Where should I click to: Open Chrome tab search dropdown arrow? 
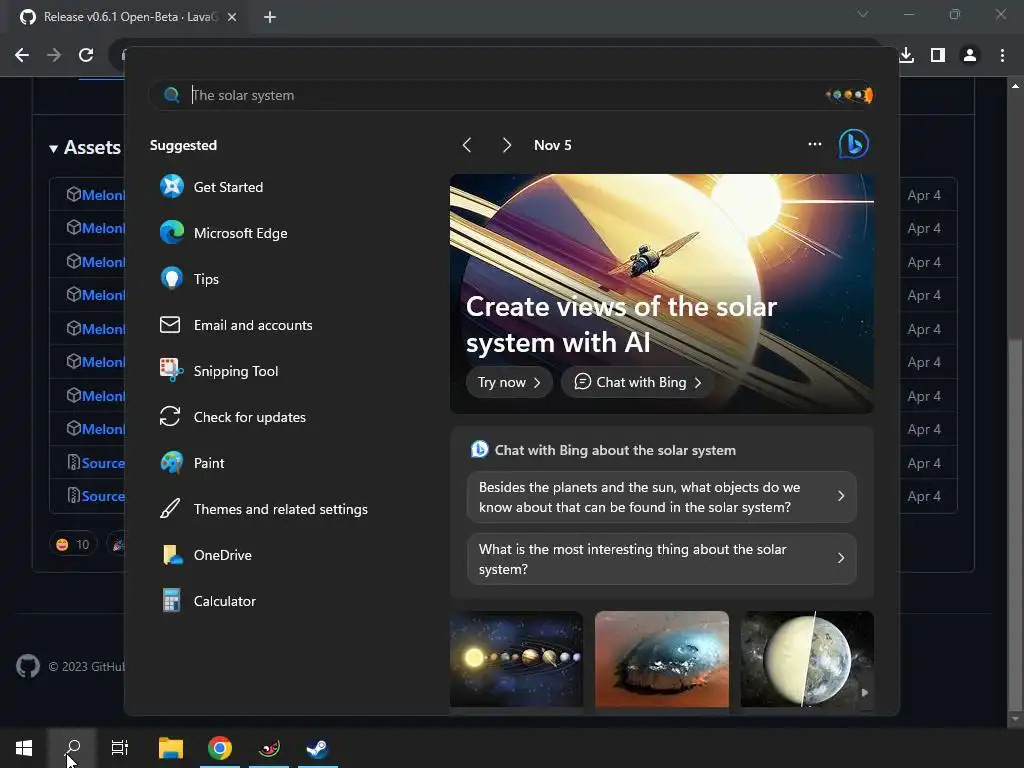[x=863, y=14]
